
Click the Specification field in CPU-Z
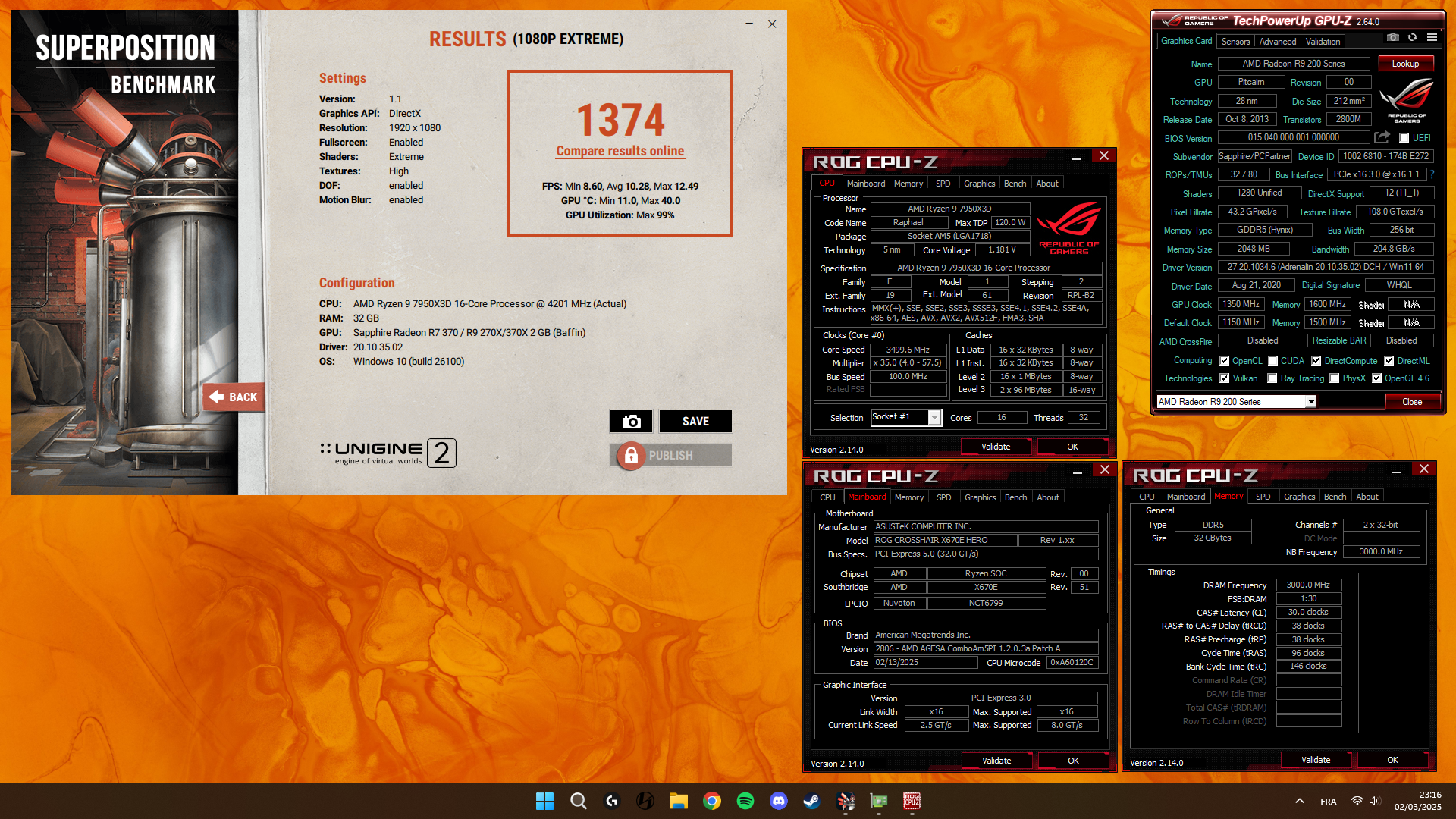click(x=986, y=268)
